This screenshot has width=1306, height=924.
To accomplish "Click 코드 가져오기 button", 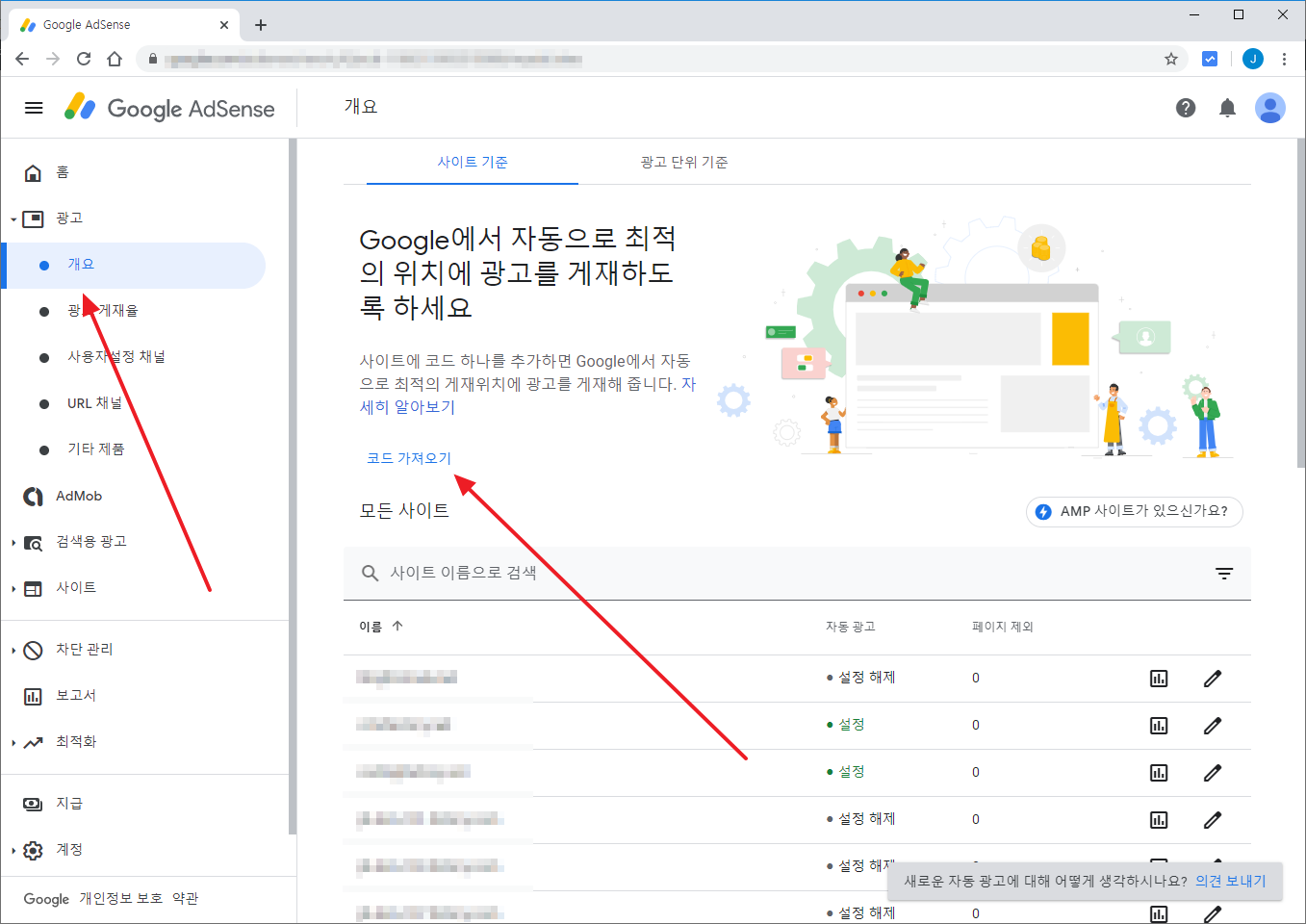I will click(409, 458).
